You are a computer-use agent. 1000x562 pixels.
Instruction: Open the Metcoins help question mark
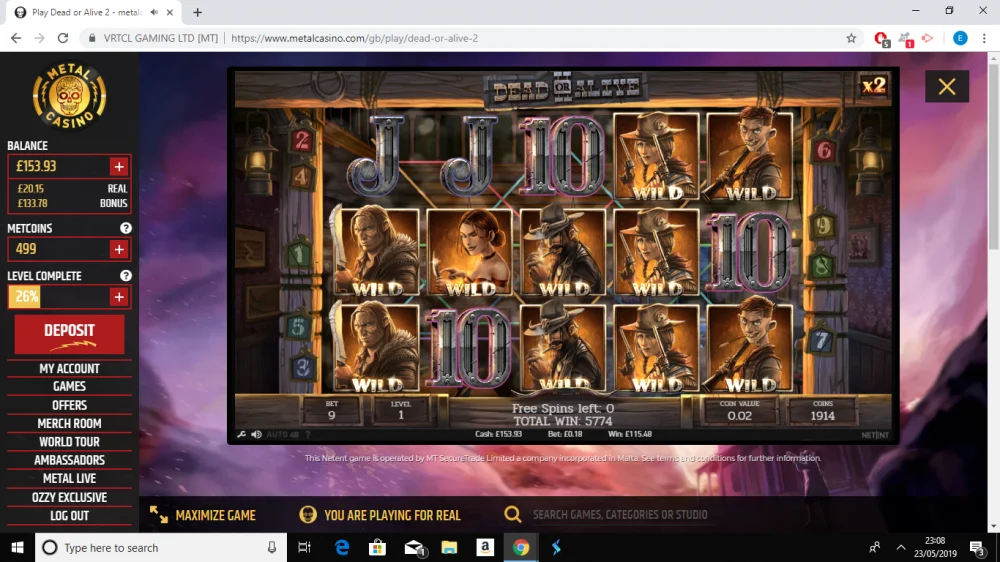click(x=126, y=228)
